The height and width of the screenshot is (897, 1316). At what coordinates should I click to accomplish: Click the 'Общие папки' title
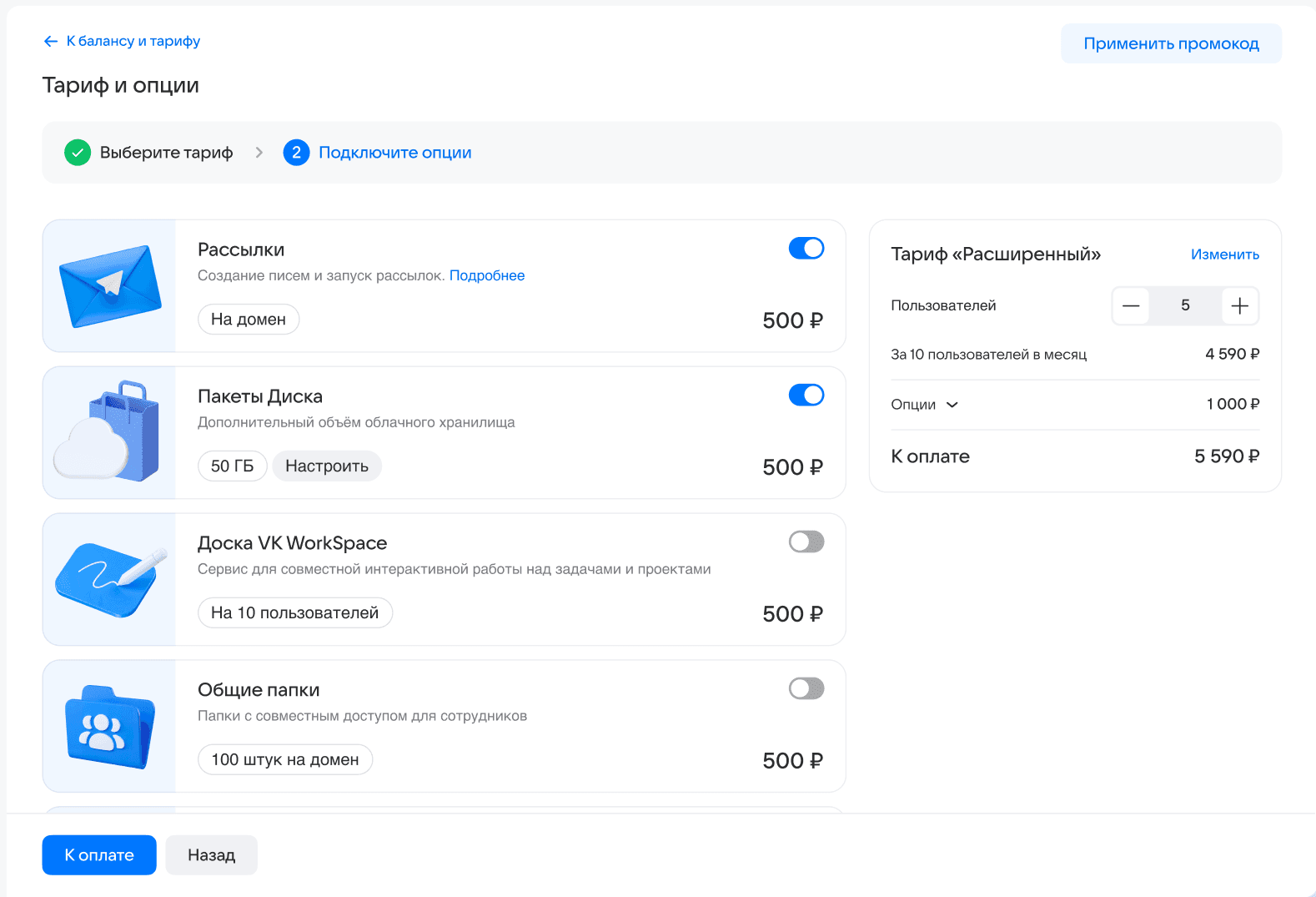(259, 690)
